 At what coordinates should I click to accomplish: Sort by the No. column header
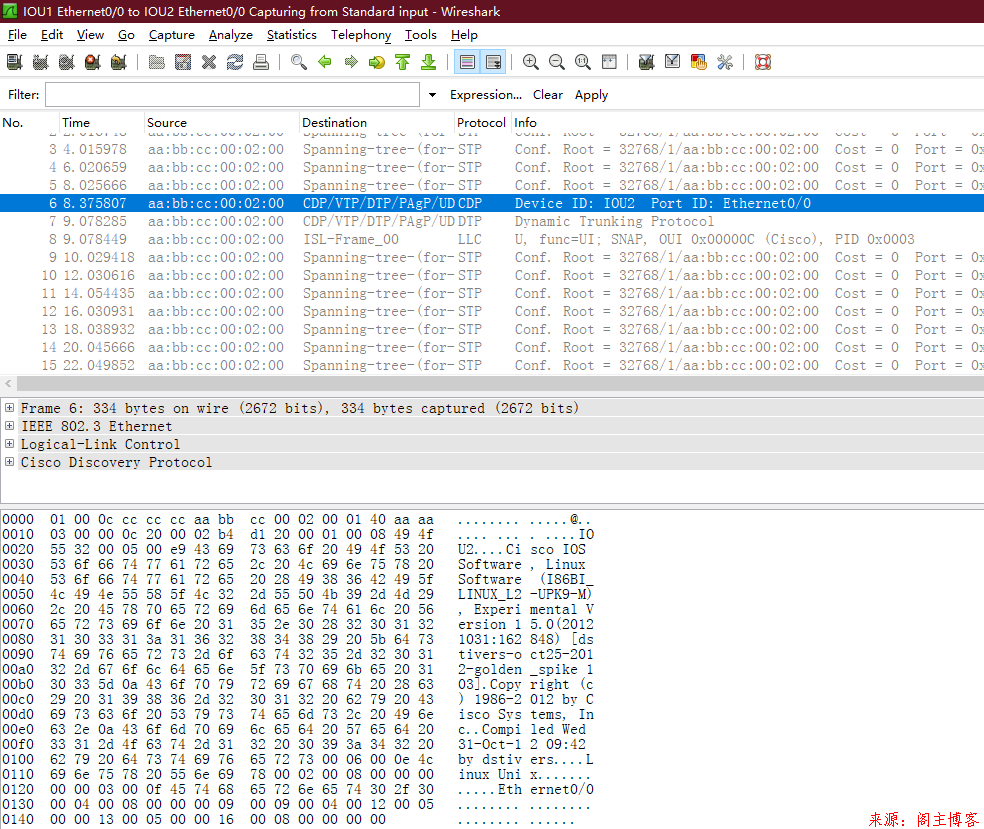[x=29, y=122]
